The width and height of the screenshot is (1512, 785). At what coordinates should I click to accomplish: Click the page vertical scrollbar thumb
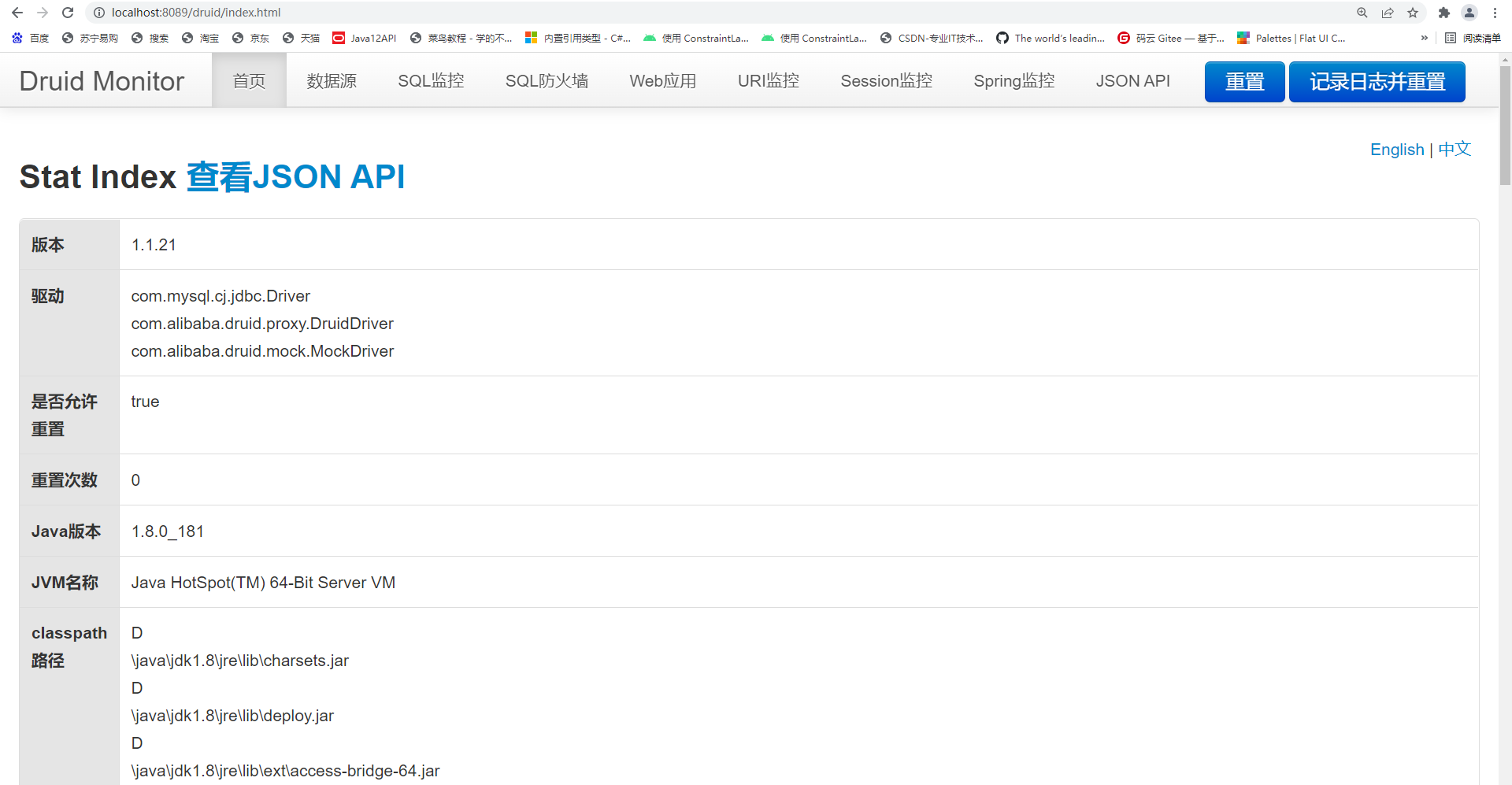click(1505, 124)
